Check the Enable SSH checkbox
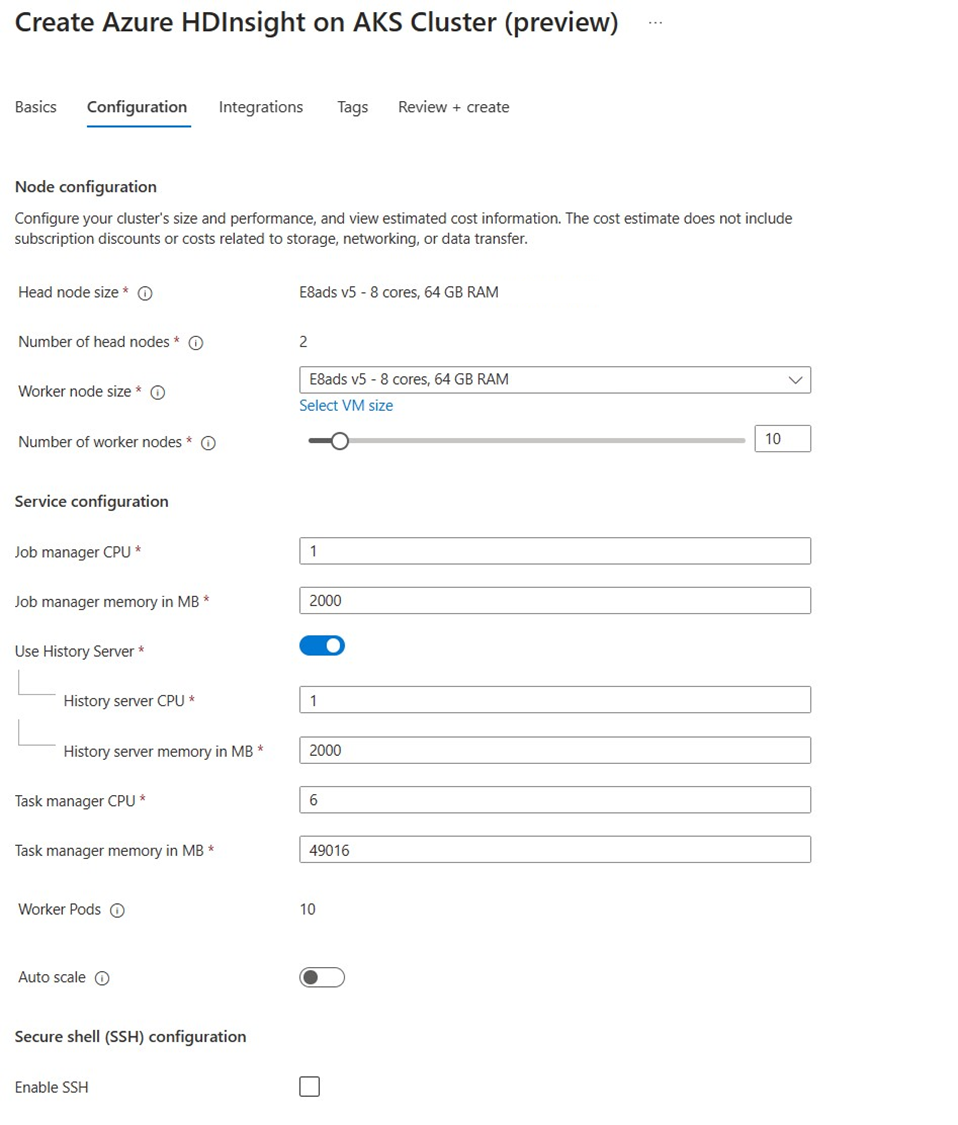 pos(310,1086)
